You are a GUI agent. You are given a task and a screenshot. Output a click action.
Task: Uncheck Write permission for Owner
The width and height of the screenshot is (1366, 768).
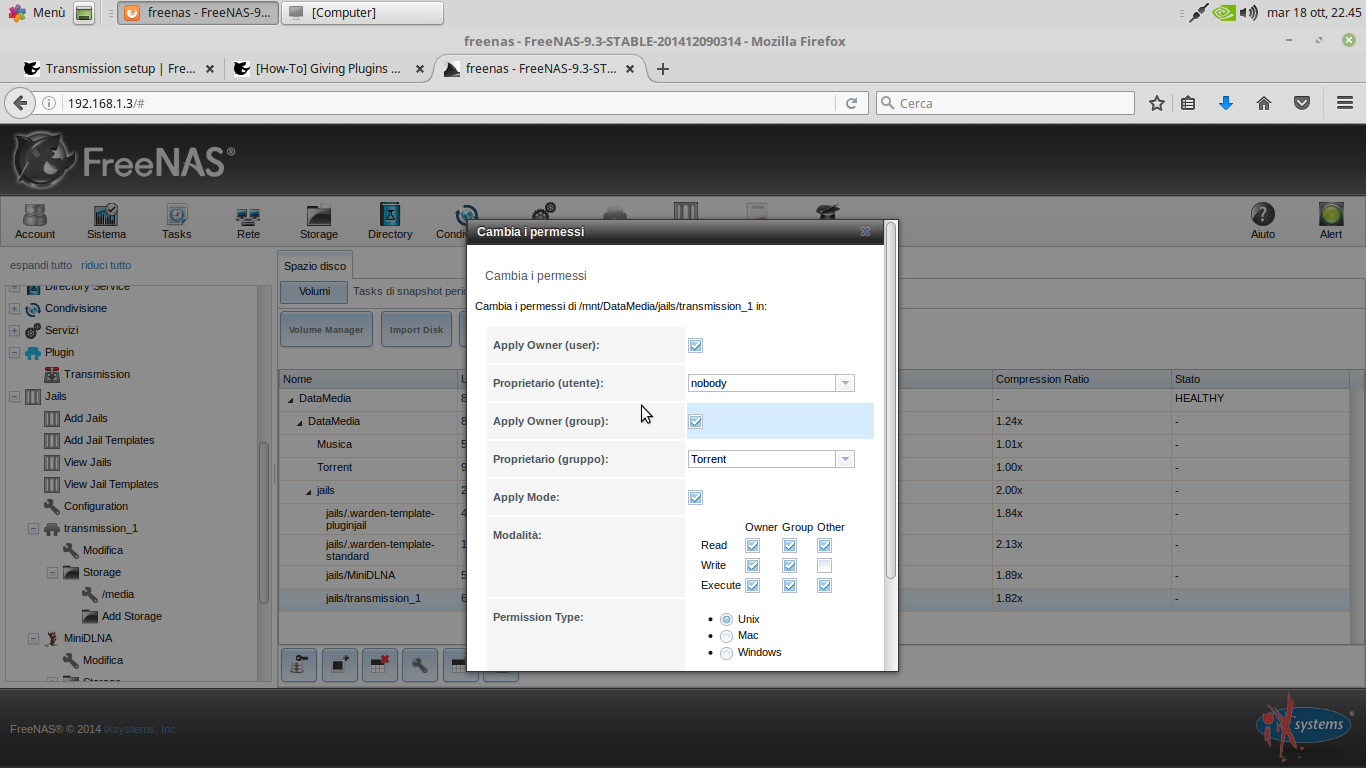click(753, 566)
